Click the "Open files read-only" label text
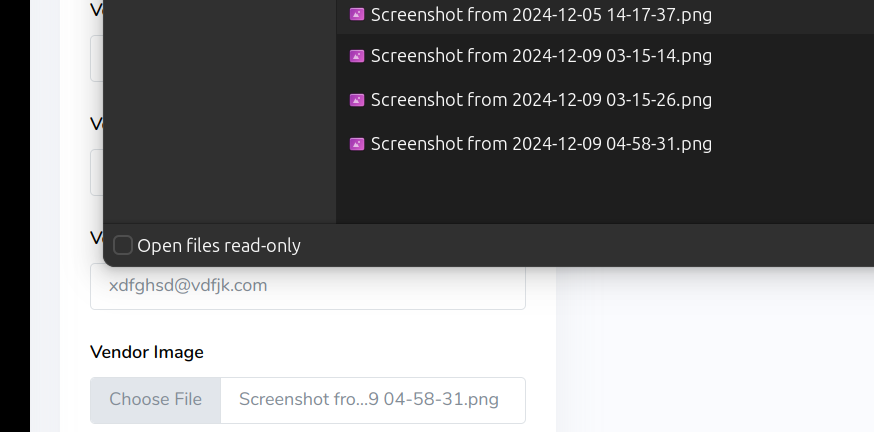The height and width of the screenshot is (432, 874). pyautogui.click(x=219, y=246)
